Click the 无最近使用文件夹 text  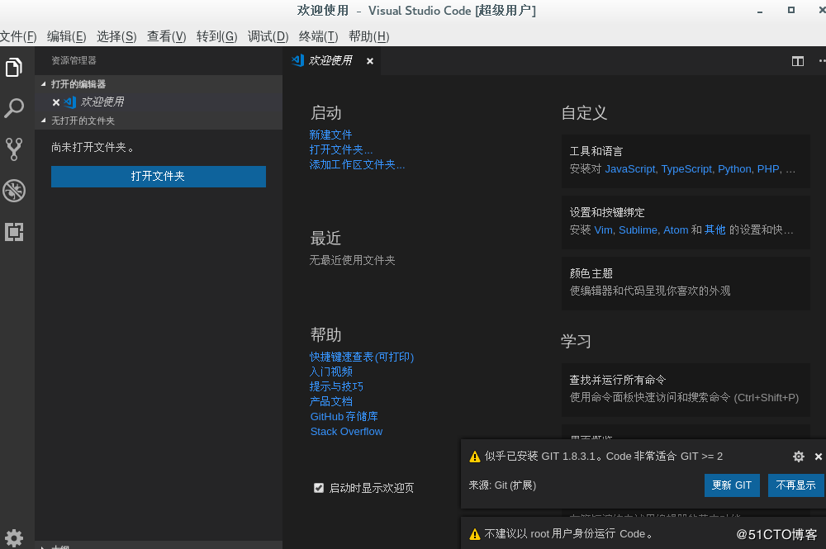tap(352, 260)
